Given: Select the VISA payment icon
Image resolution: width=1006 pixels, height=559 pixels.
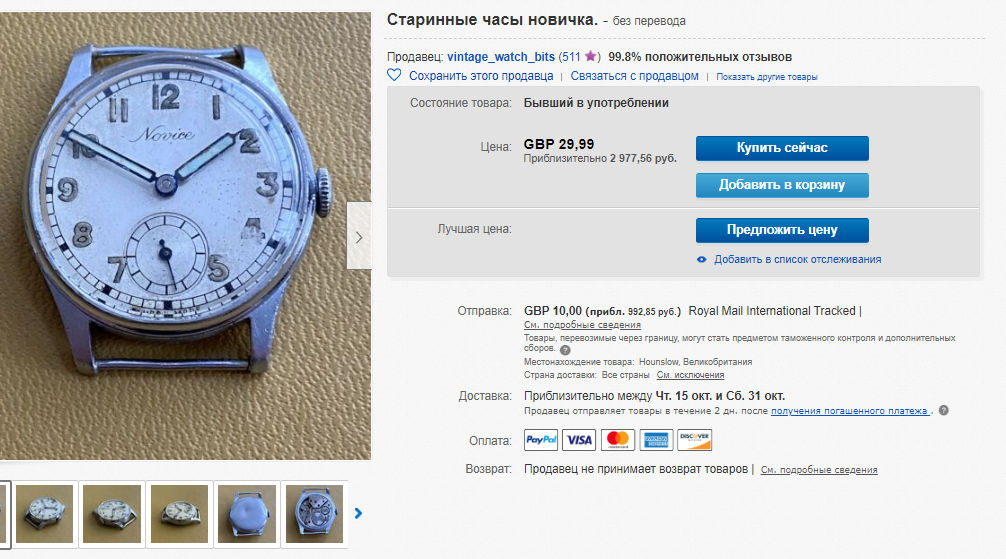Looking at the screenshot, I should click(x=579, y=440).
